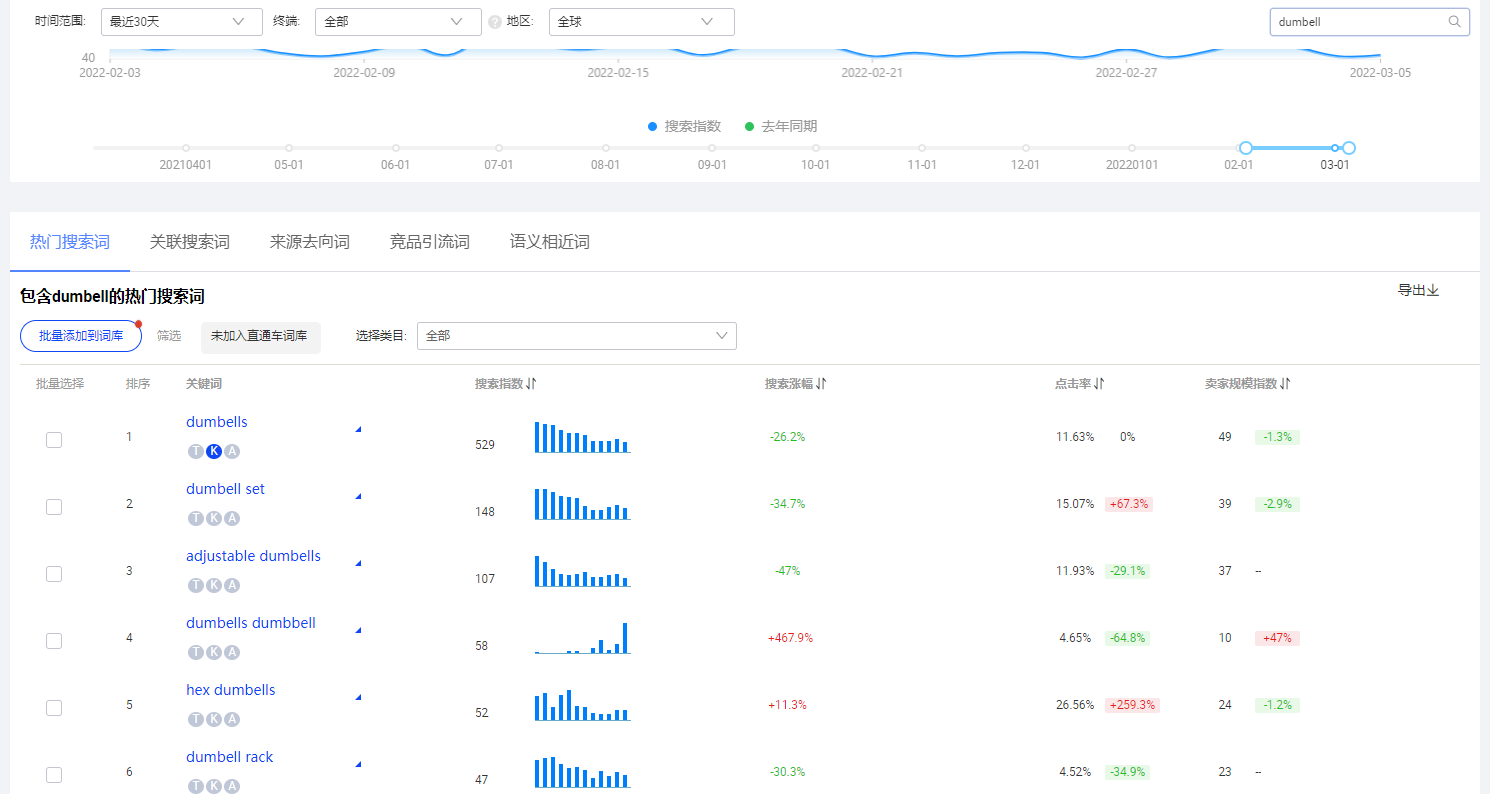
Task: Open the 时间范围 最近30天 dropdown
Action: tap(181, 21)
